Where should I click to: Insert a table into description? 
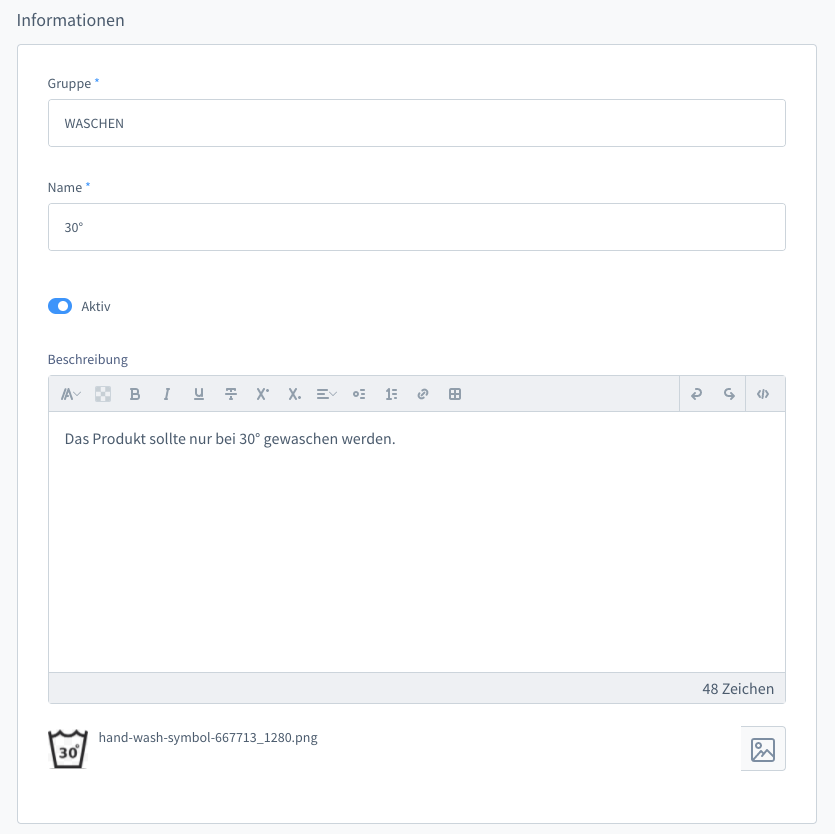[455, 394]
